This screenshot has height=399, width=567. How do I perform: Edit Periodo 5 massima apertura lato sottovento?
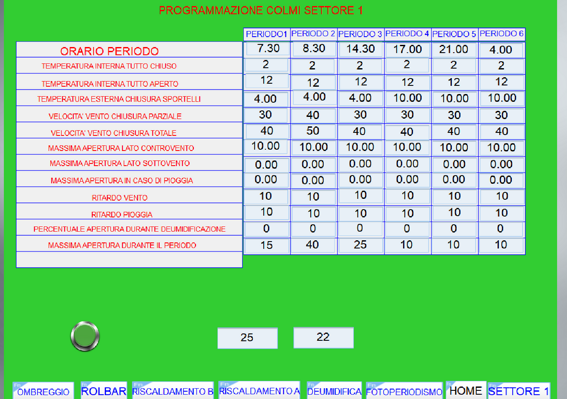click(x=455, y=164)
